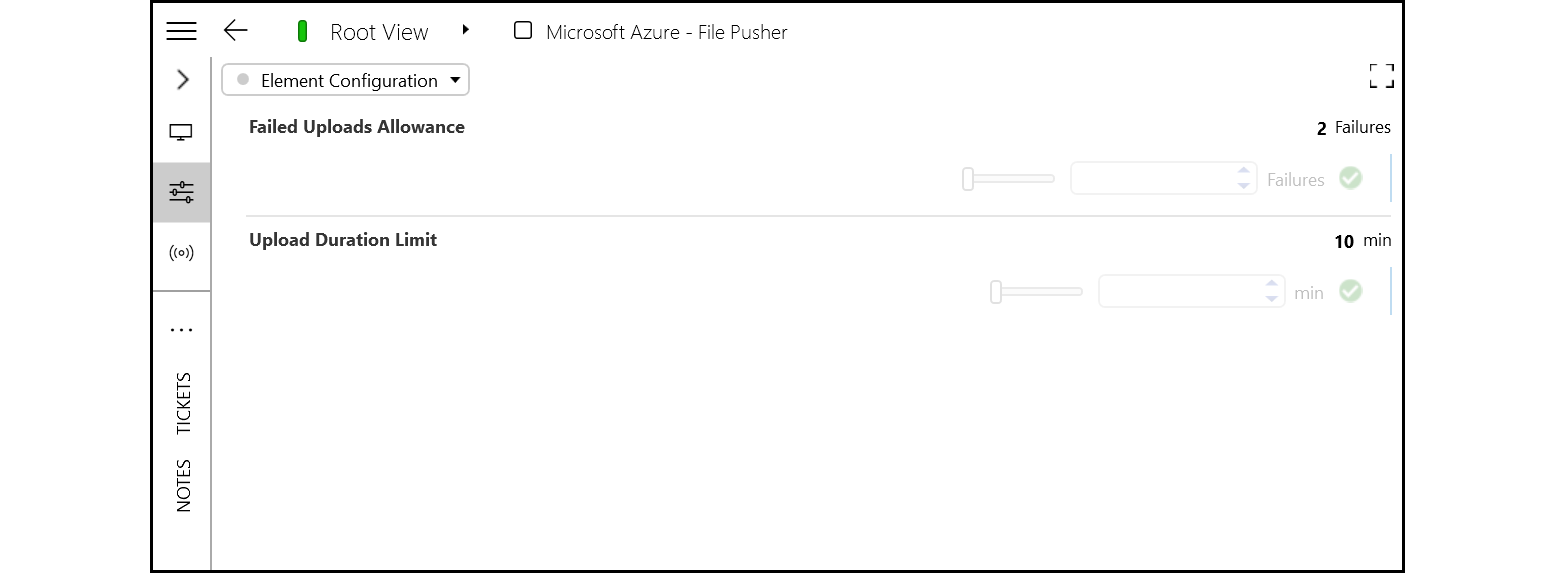Toggle full screen mode icon
Screen dimensions: 1555x573
tap(1381, 76)
